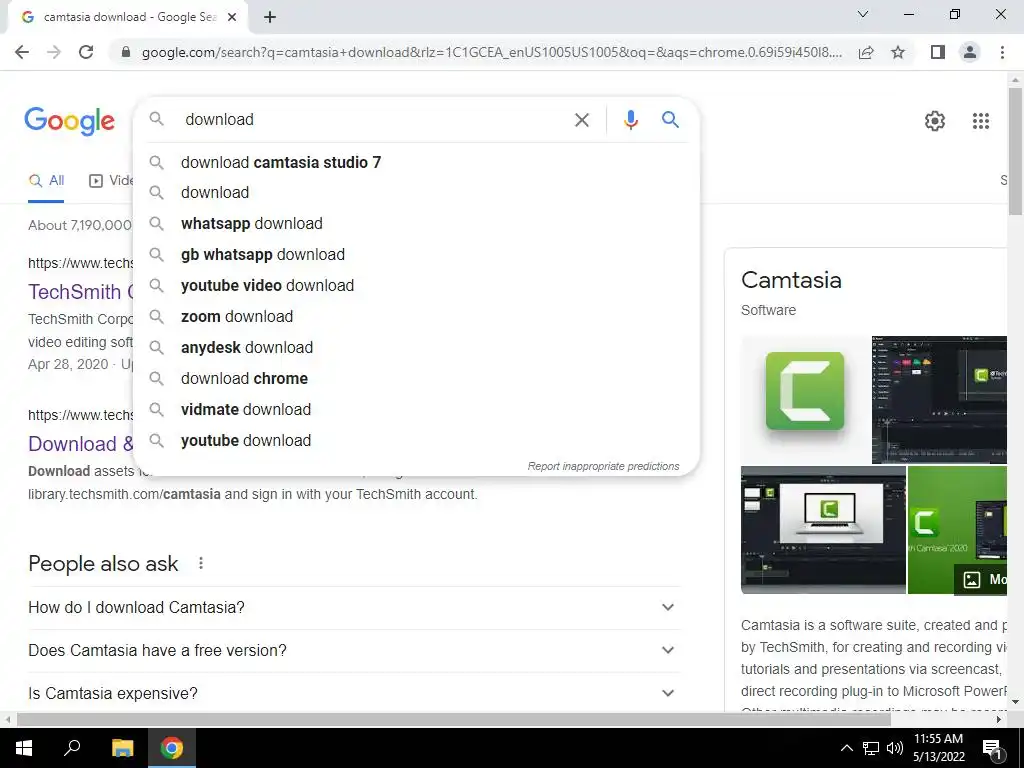The image size is (1024, 768).
Task: Click the Camtasia knowledge panel title
Action: coord(791,280)
